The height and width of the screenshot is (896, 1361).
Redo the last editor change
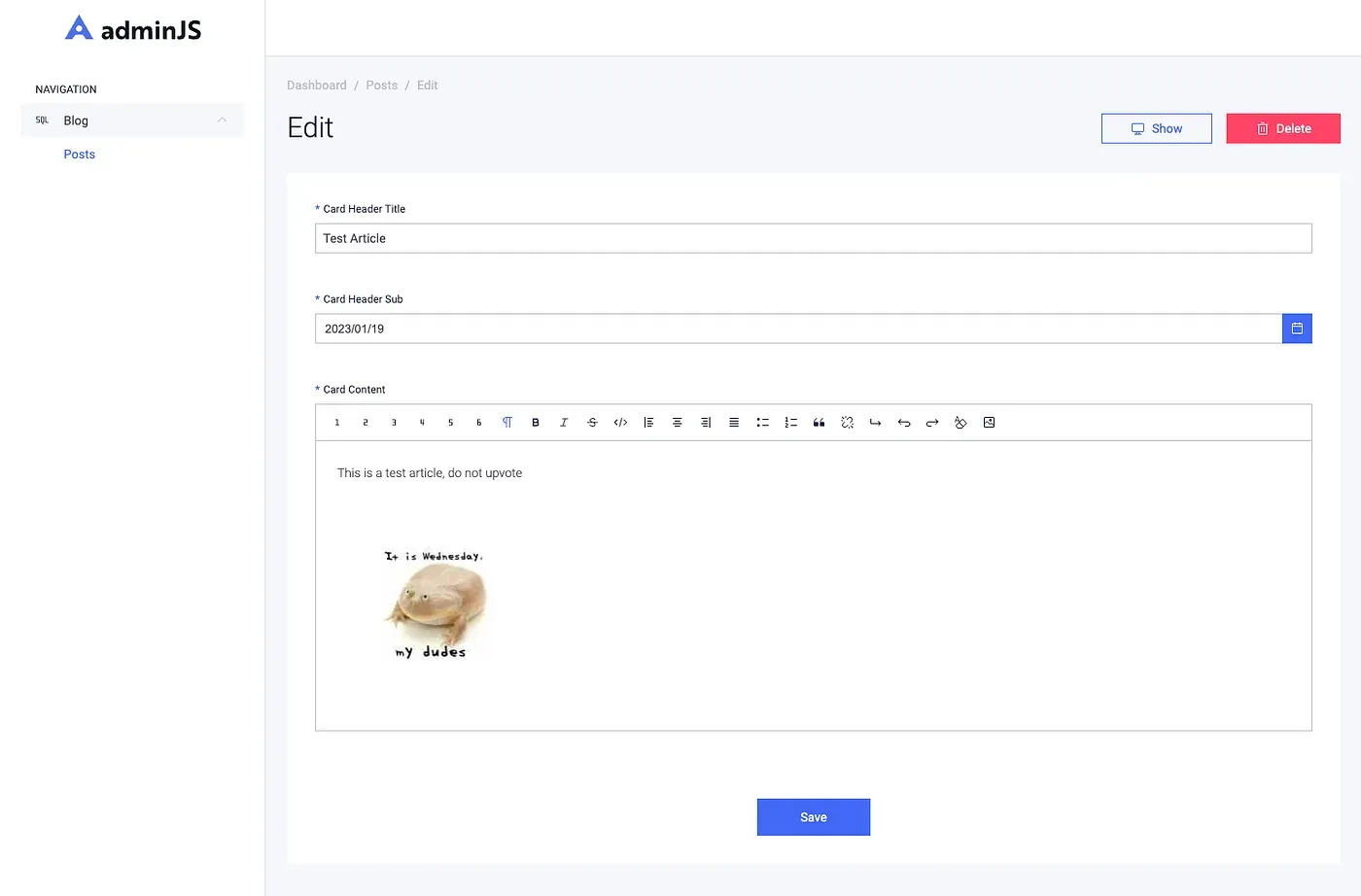(x=932, y=423)
